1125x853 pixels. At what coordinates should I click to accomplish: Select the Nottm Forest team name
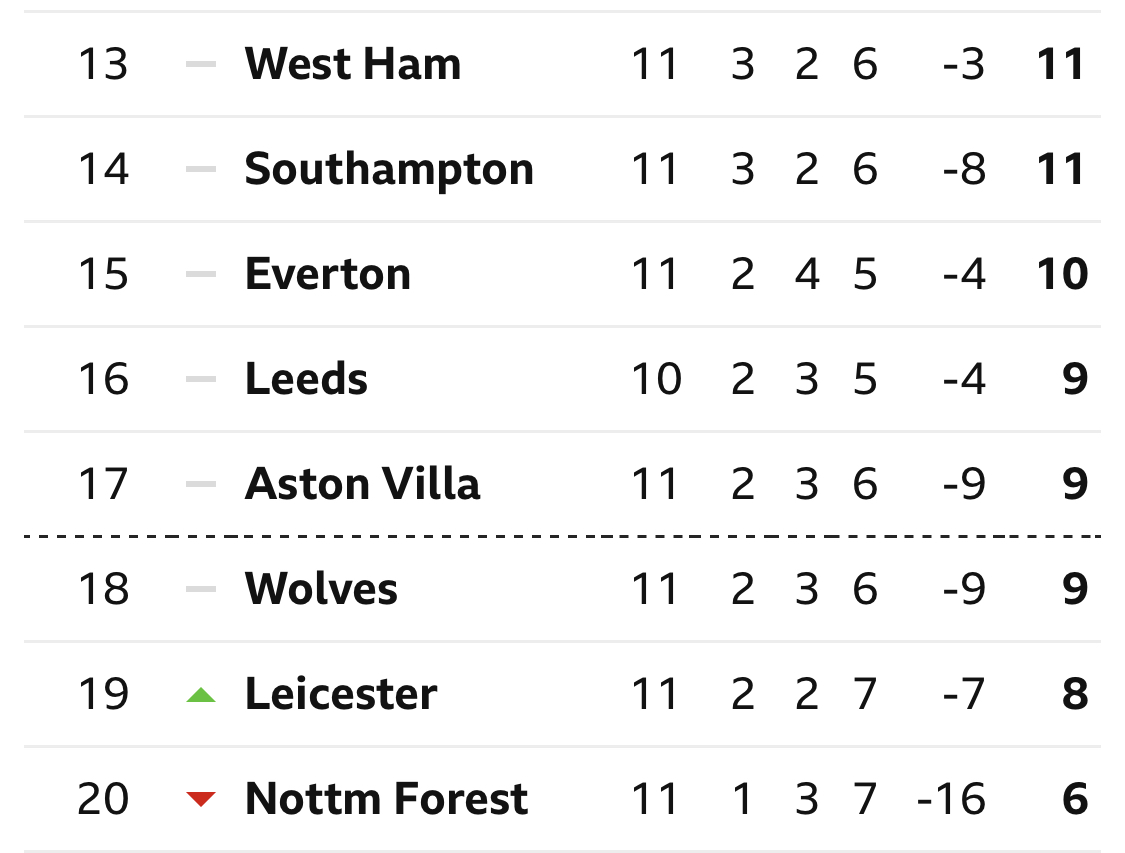pos(386,798)
